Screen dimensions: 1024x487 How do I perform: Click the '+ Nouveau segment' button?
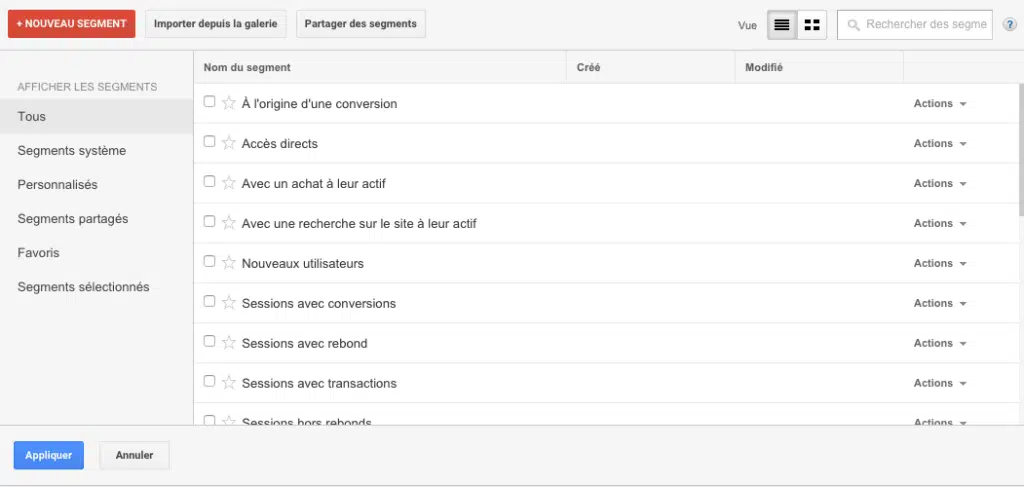[71, 24]
